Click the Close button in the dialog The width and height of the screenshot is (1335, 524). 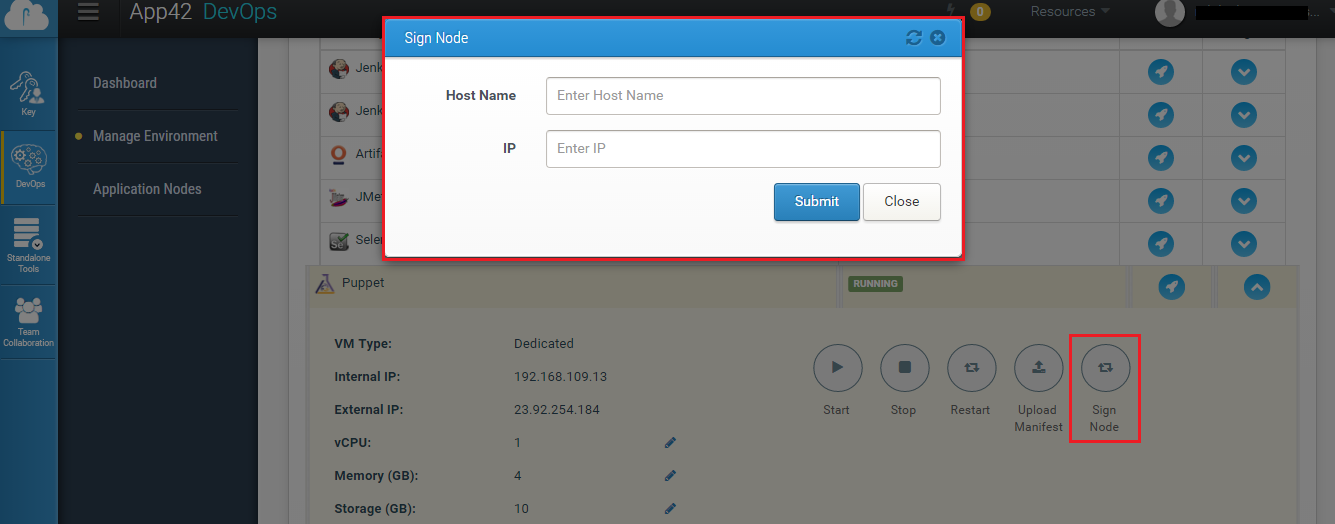pos(902,201)
